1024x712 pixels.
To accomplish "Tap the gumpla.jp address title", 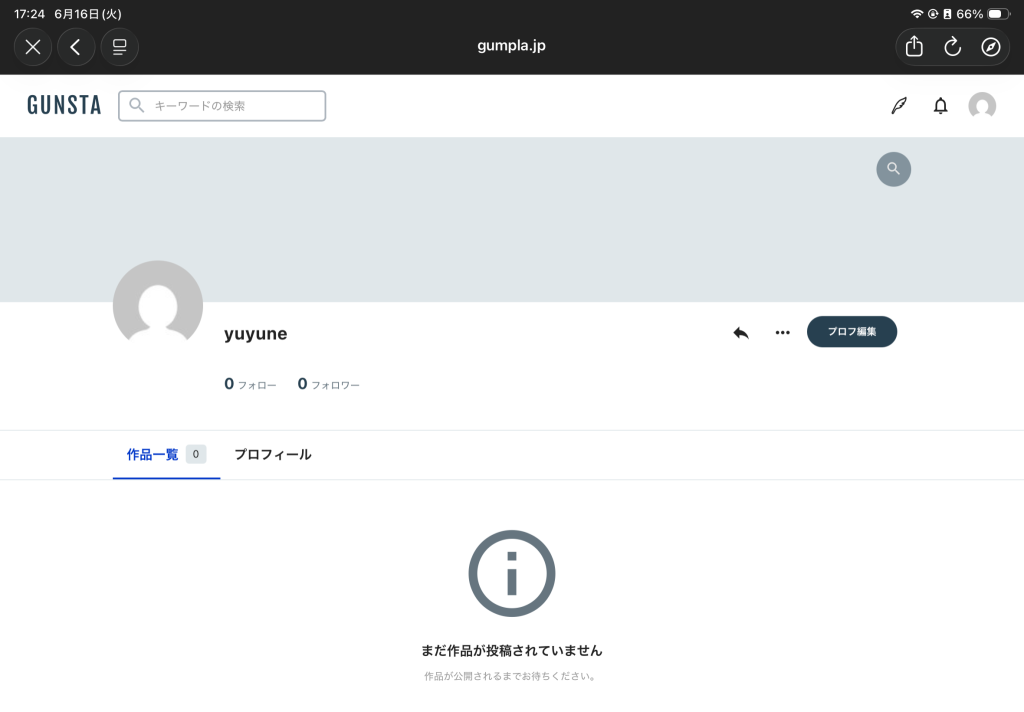I will point(511,46).
